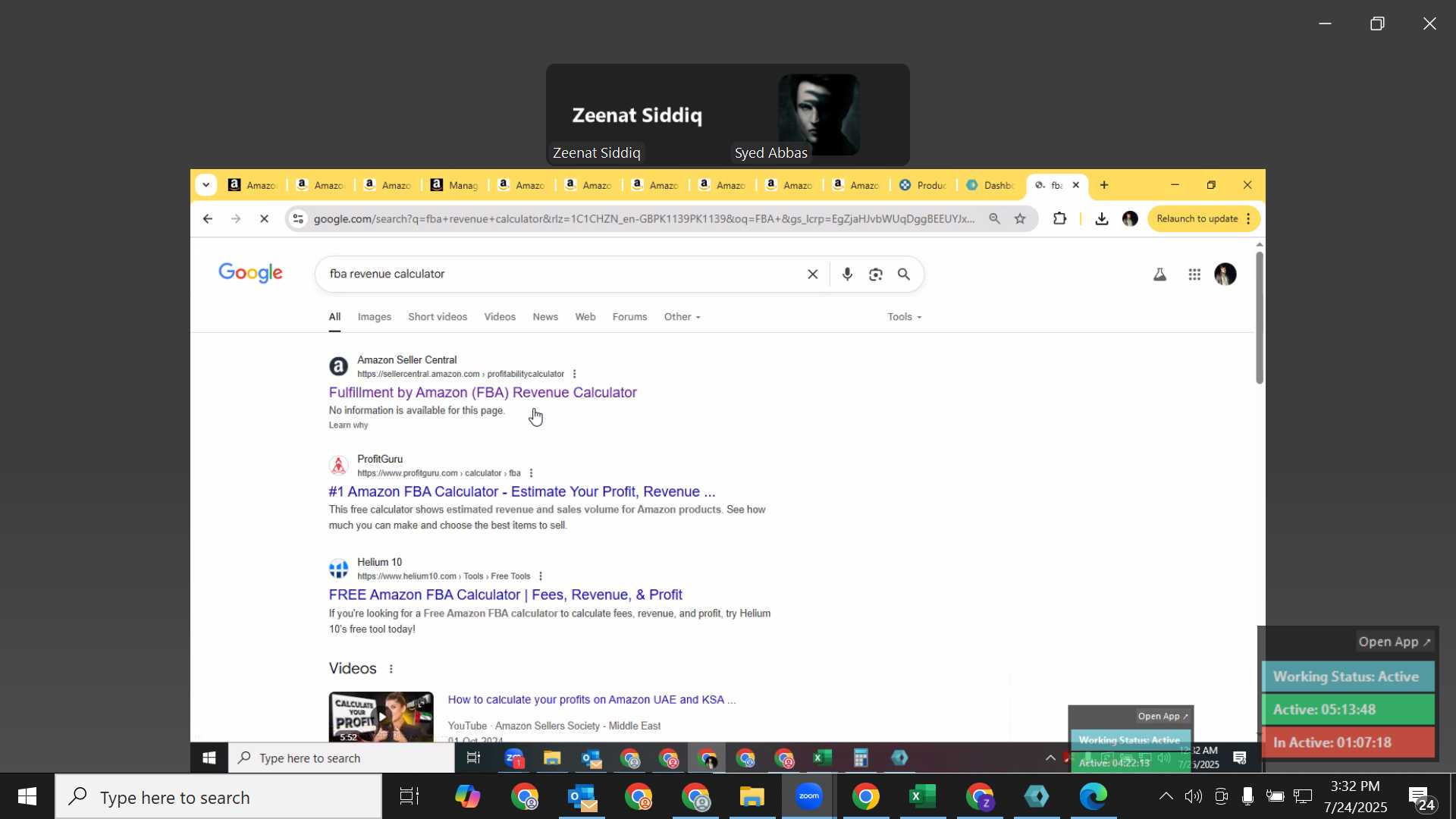Open #1 Amazon FBA Calculator ProfitGuru link
Screen dimensions: 1456x819
point(522,492)
